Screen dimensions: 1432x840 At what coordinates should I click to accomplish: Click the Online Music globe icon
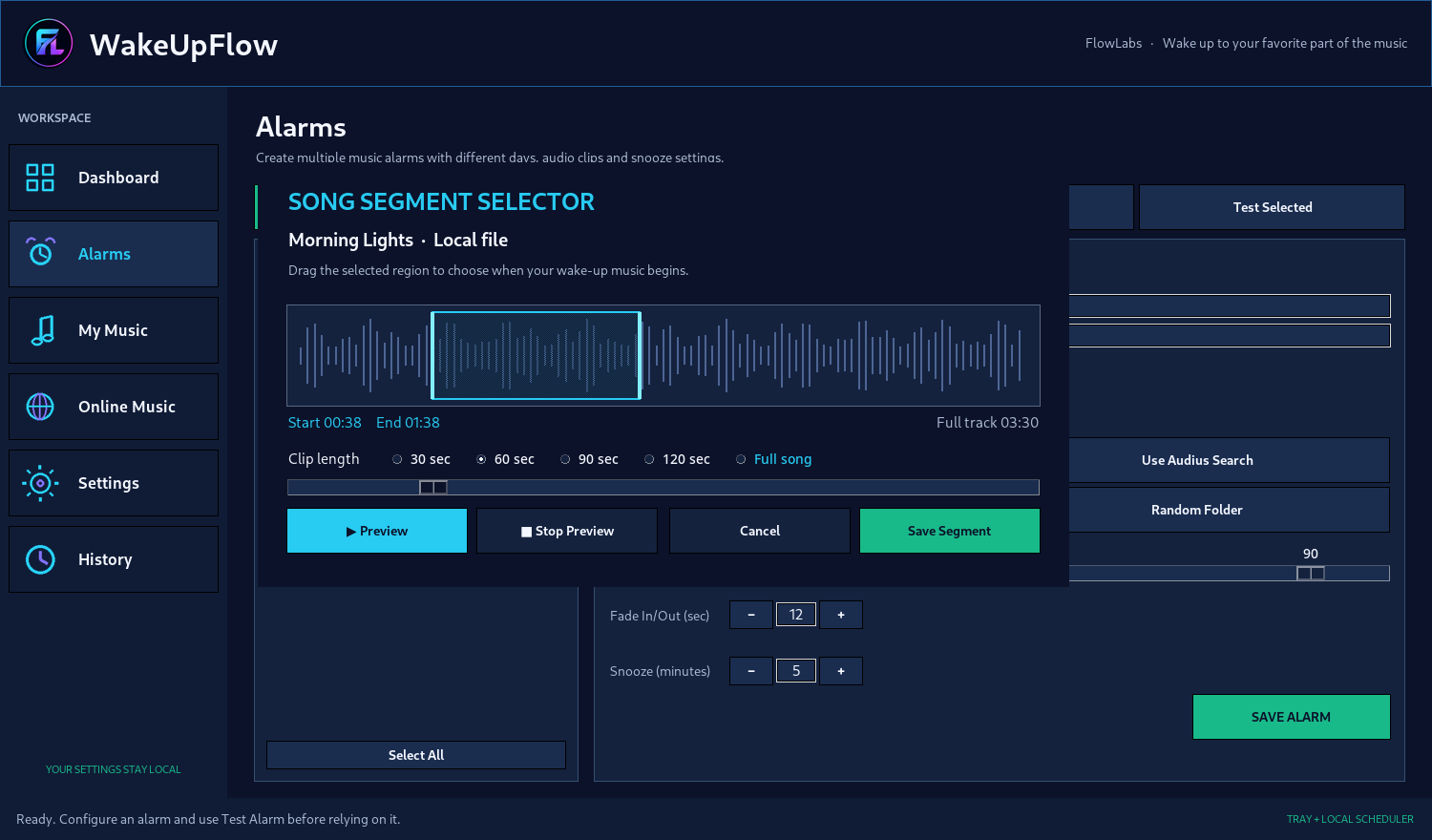pos(40,407)
